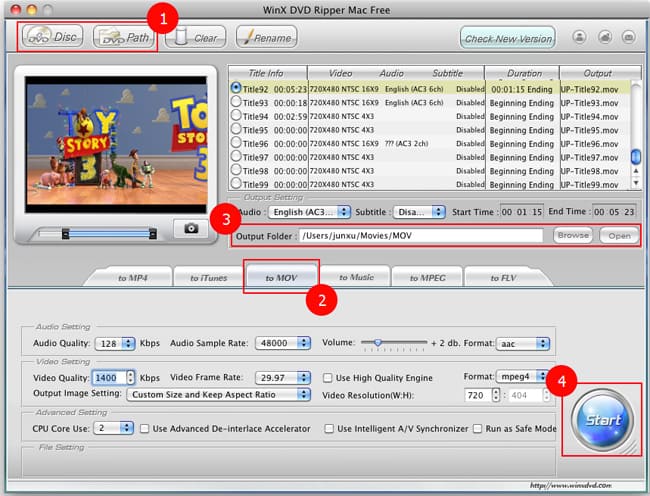This screenshot has height=496, width=650.
Task: Enable Use Advanced De-interlace Accelerator
Action: coord(144,428)
